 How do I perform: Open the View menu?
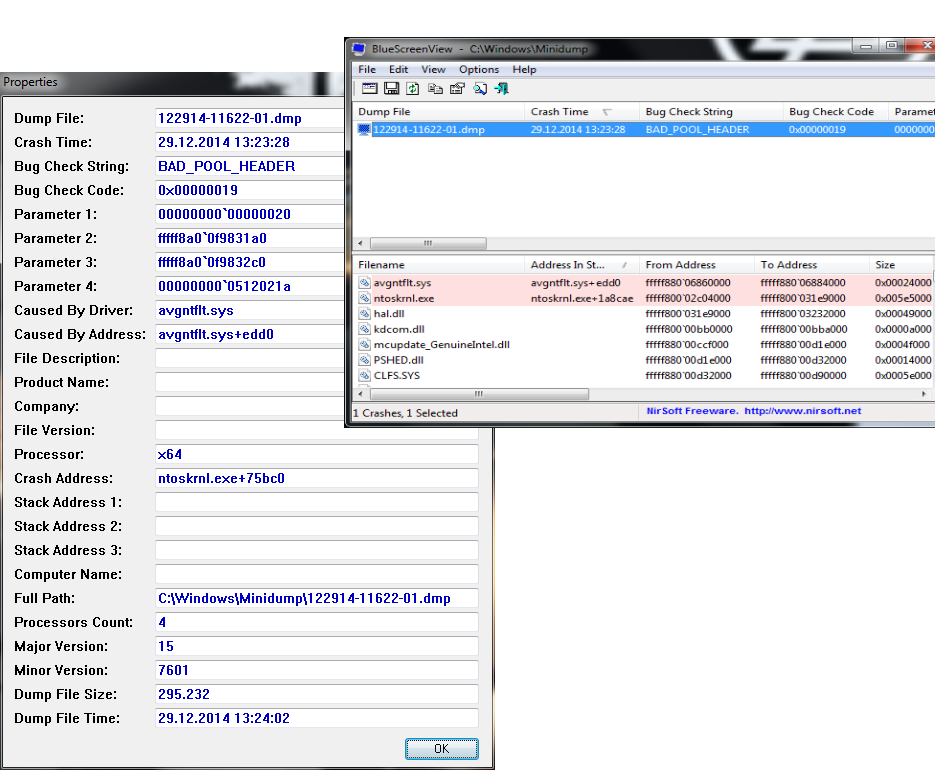click(x=433, y=69)
